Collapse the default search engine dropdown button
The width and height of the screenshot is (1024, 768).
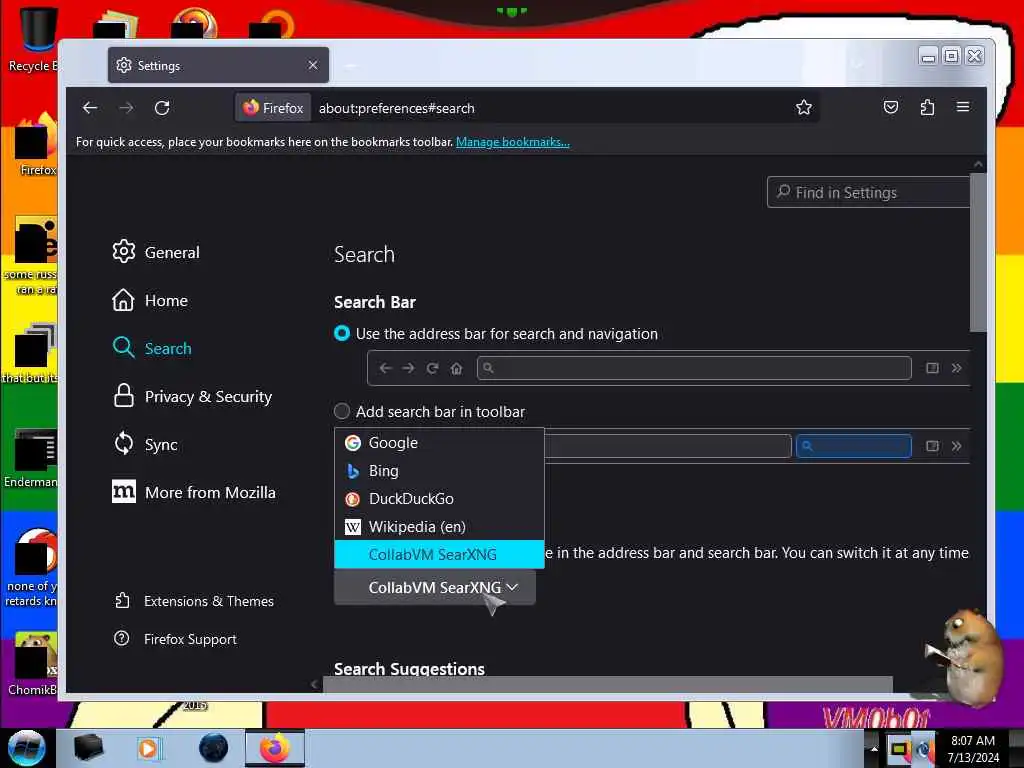click(x=434, y=587)
